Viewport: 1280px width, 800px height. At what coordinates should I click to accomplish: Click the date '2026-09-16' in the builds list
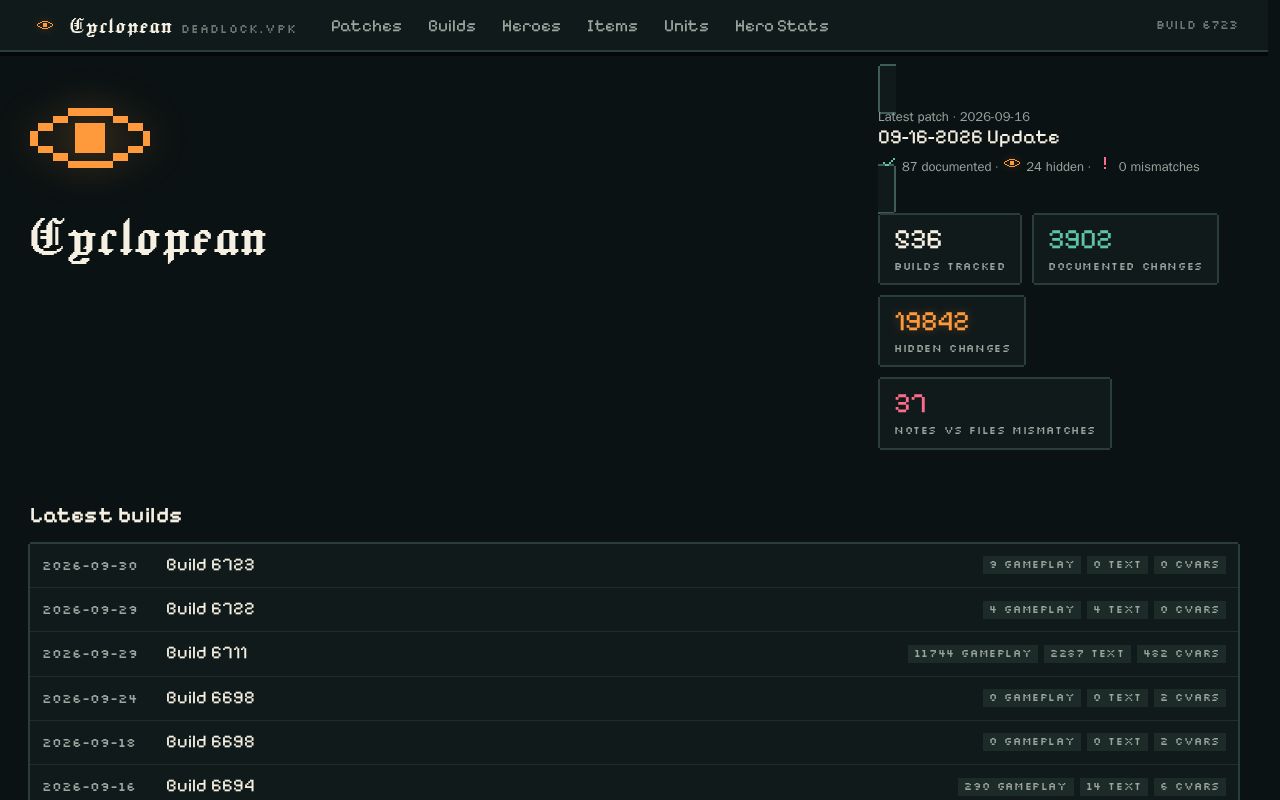89,787
